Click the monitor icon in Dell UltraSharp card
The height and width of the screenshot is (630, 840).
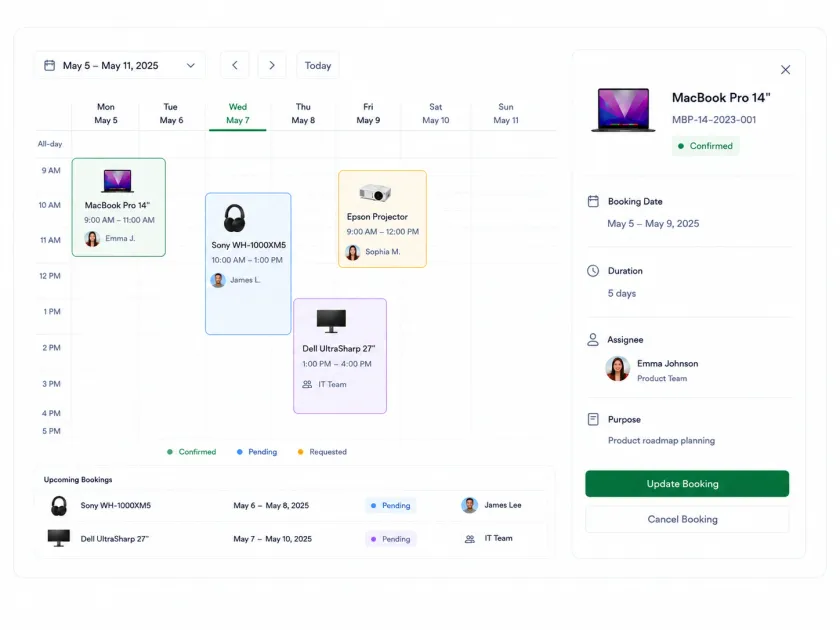tap(331, 321)
